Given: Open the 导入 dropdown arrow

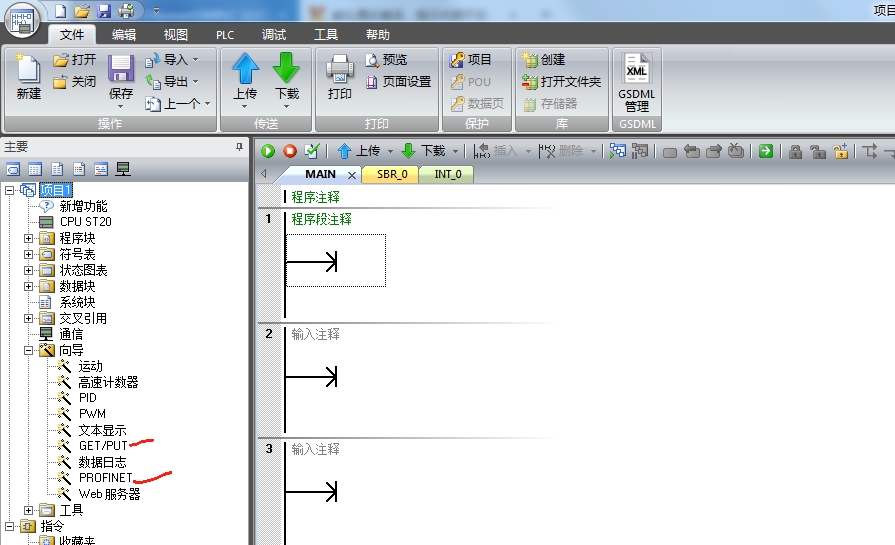Looking at the screenshot, I should tap(196, 60).
